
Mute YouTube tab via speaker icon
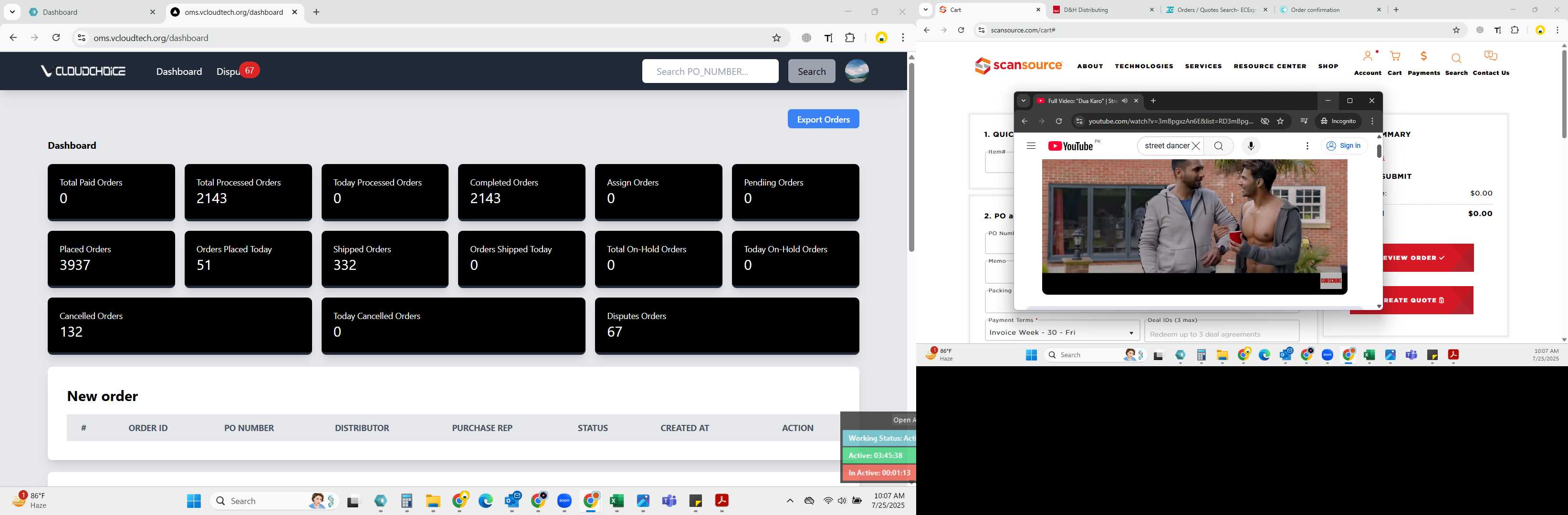[x=1124, y=101]
